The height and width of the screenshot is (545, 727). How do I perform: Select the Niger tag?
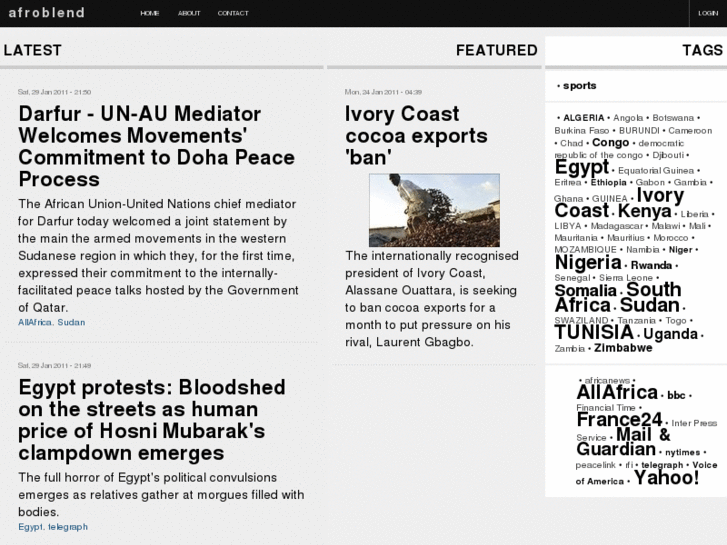[681, 250]
